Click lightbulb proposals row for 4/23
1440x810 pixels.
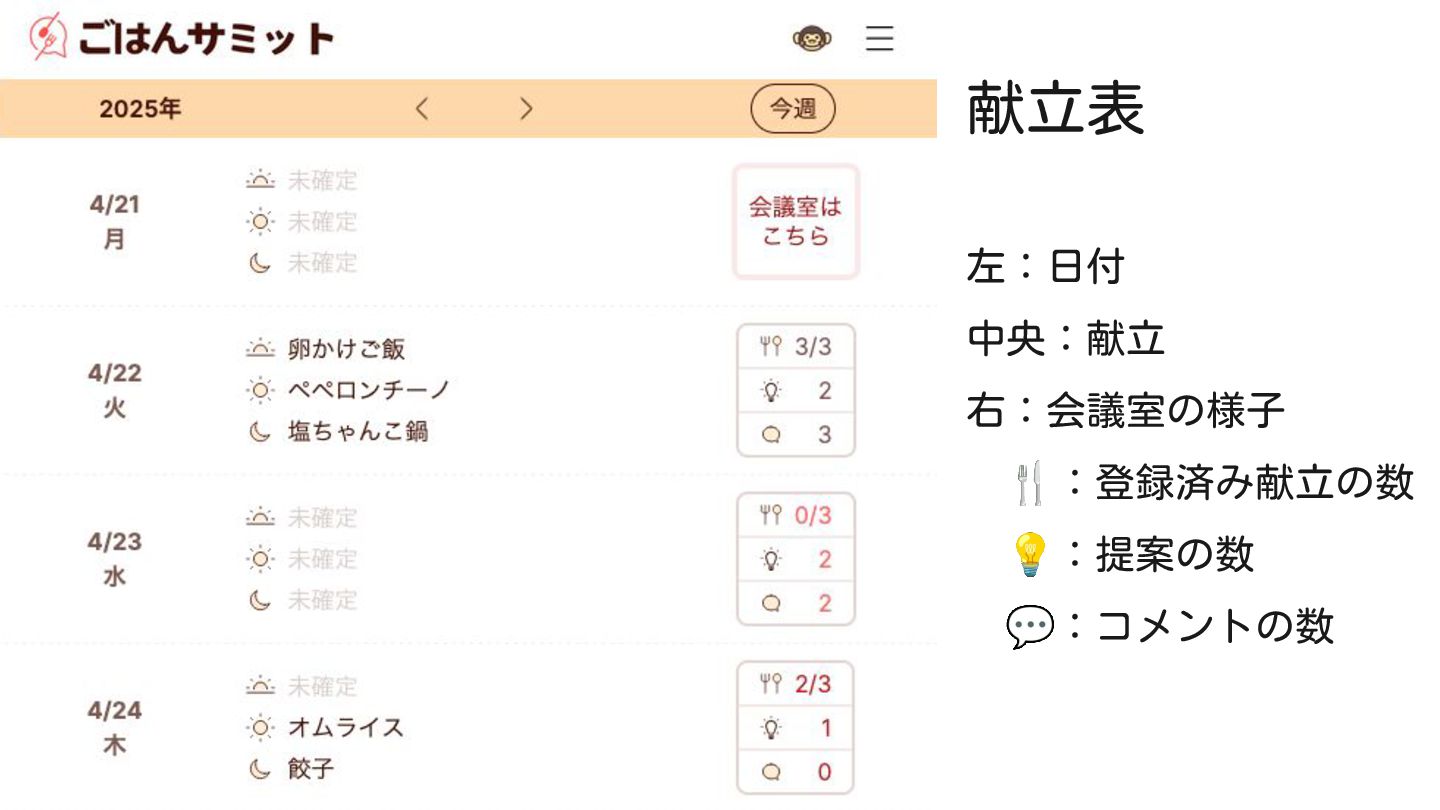coord(796,559)
